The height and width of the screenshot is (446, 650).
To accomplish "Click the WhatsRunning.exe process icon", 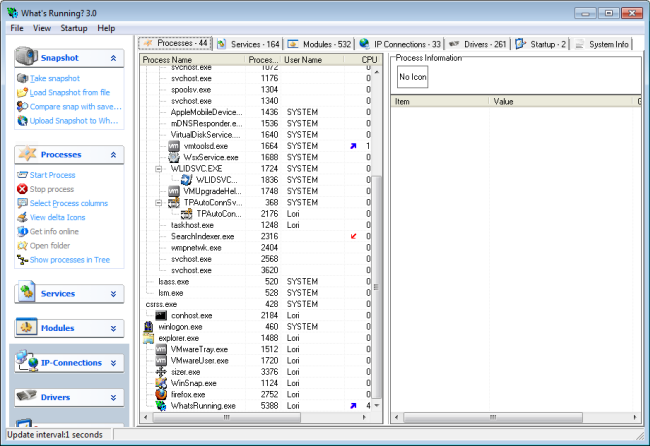I will point(161,406).
